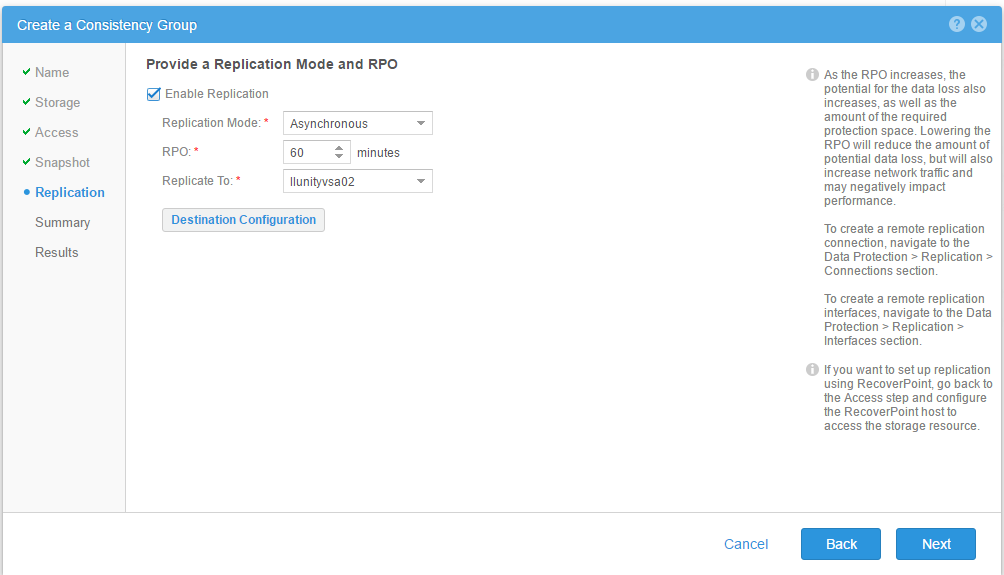
Task: Click the Next button
Action: pos(936,544)
